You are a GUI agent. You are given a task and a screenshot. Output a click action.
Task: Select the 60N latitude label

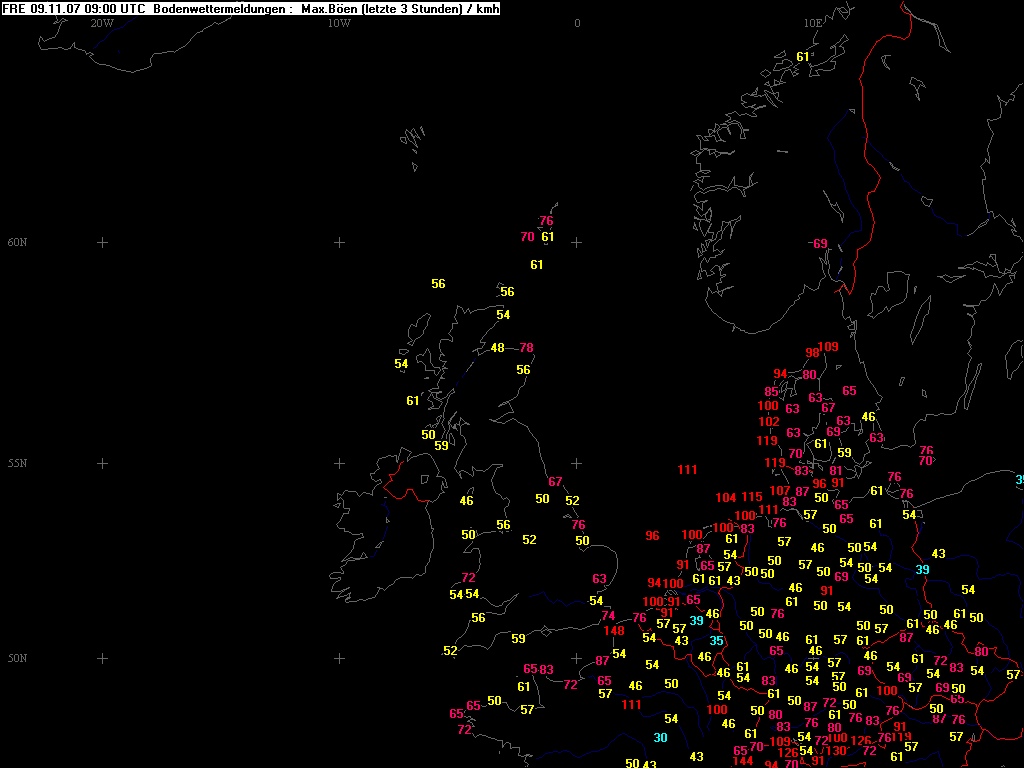17,242
